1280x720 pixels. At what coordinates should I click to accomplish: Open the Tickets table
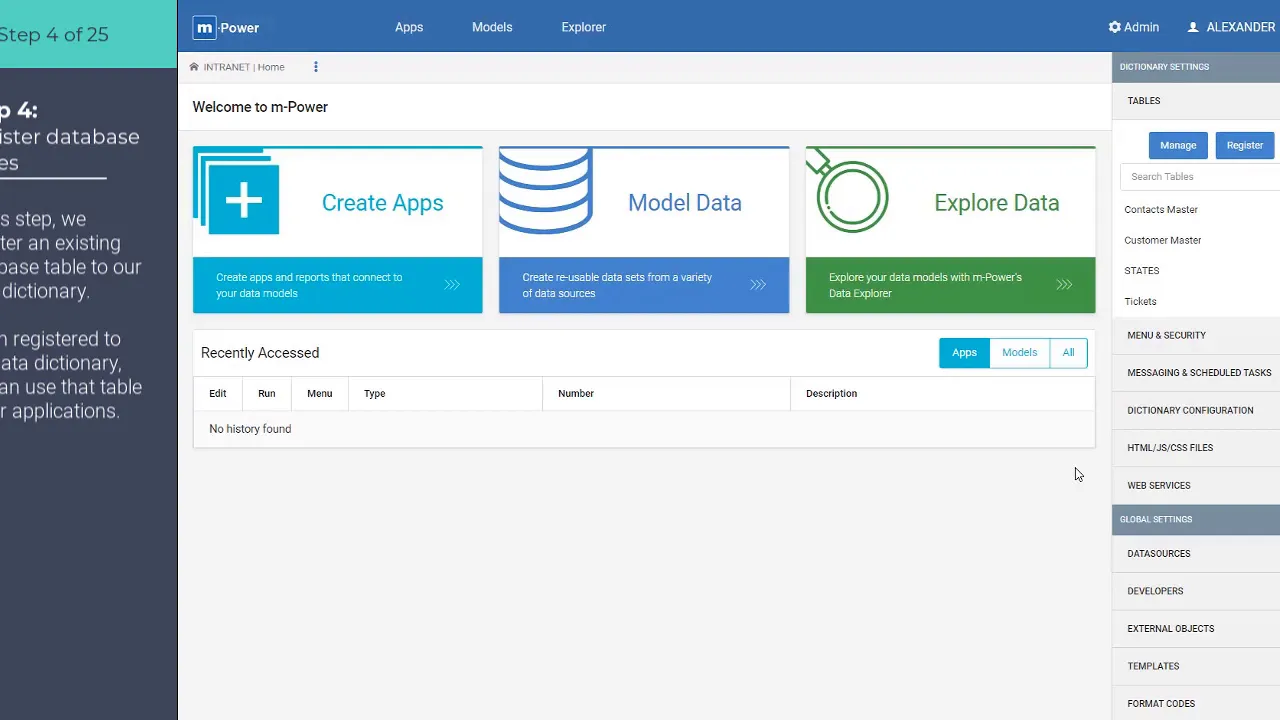(1140, 301)
